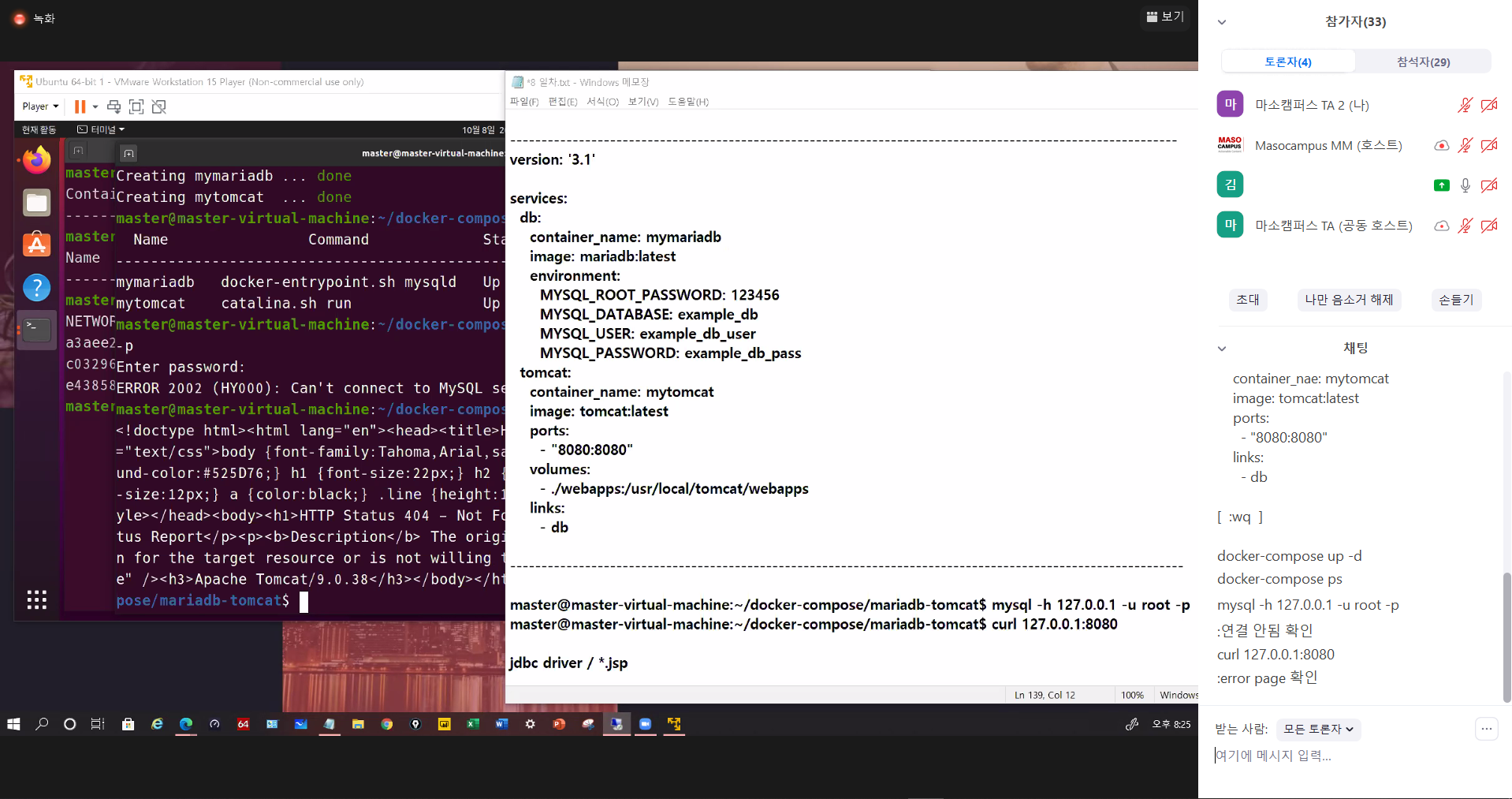
Task: Open the VMware Player dropdown menu
Action: 40,106
